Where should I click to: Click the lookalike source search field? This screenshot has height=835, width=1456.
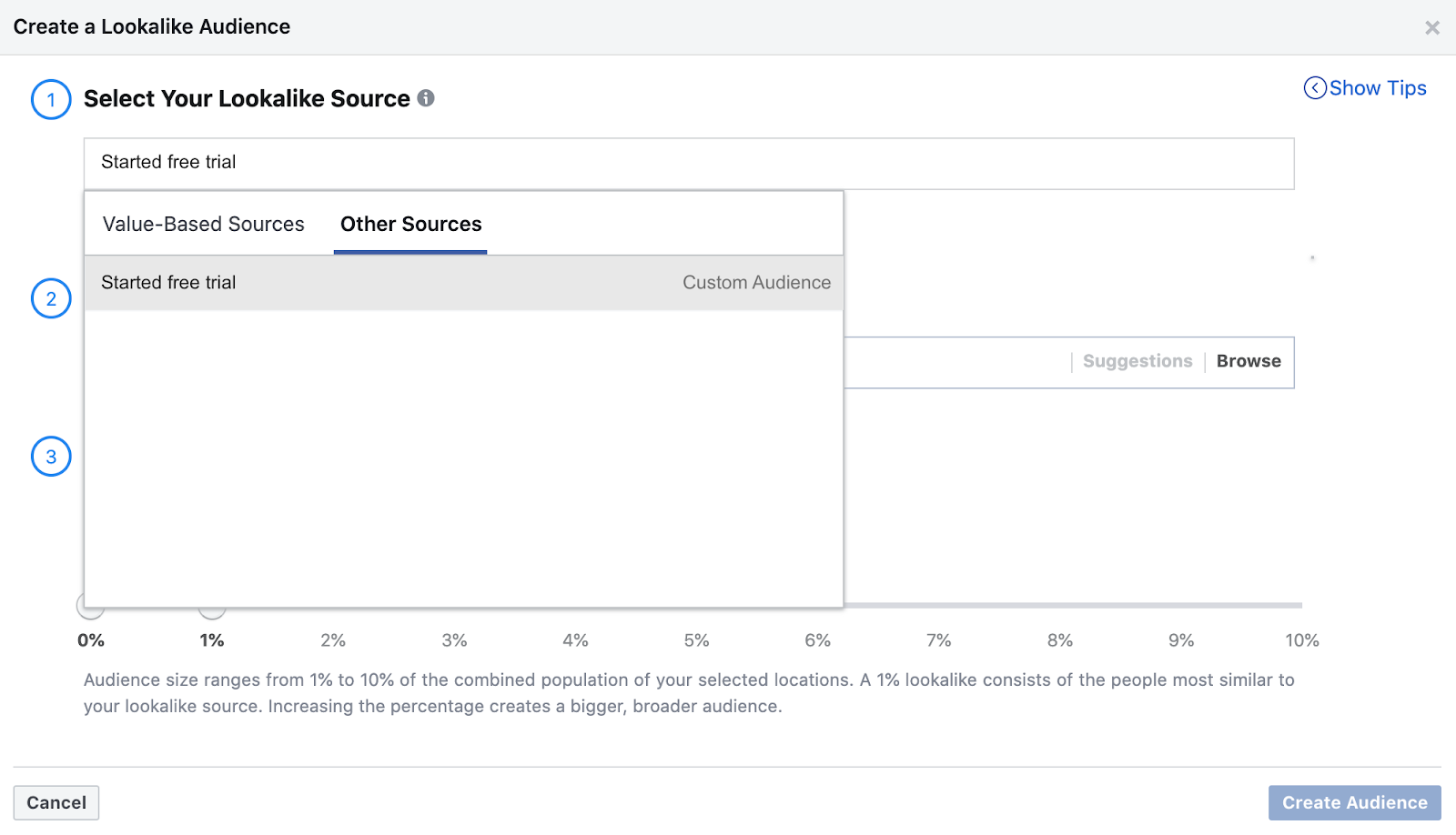tap(688, 163)
